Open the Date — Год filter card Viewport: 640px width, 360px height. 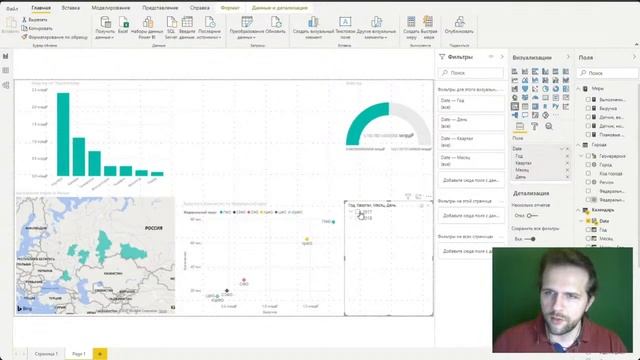(x=471, y=104)
